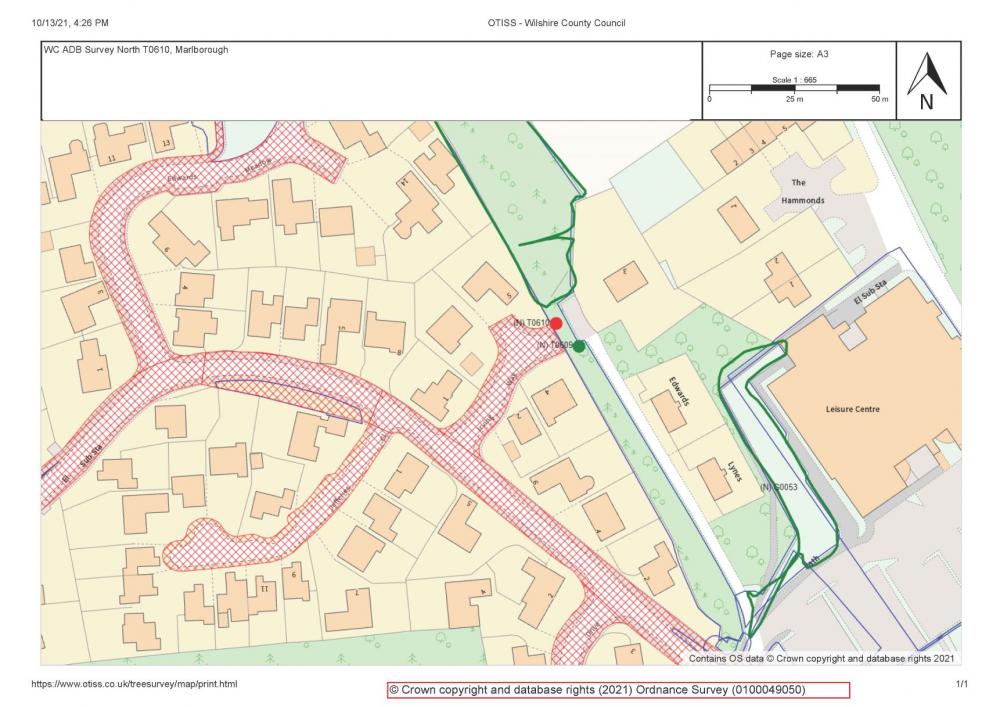Click the Page size: A3 text

point(798,55)
